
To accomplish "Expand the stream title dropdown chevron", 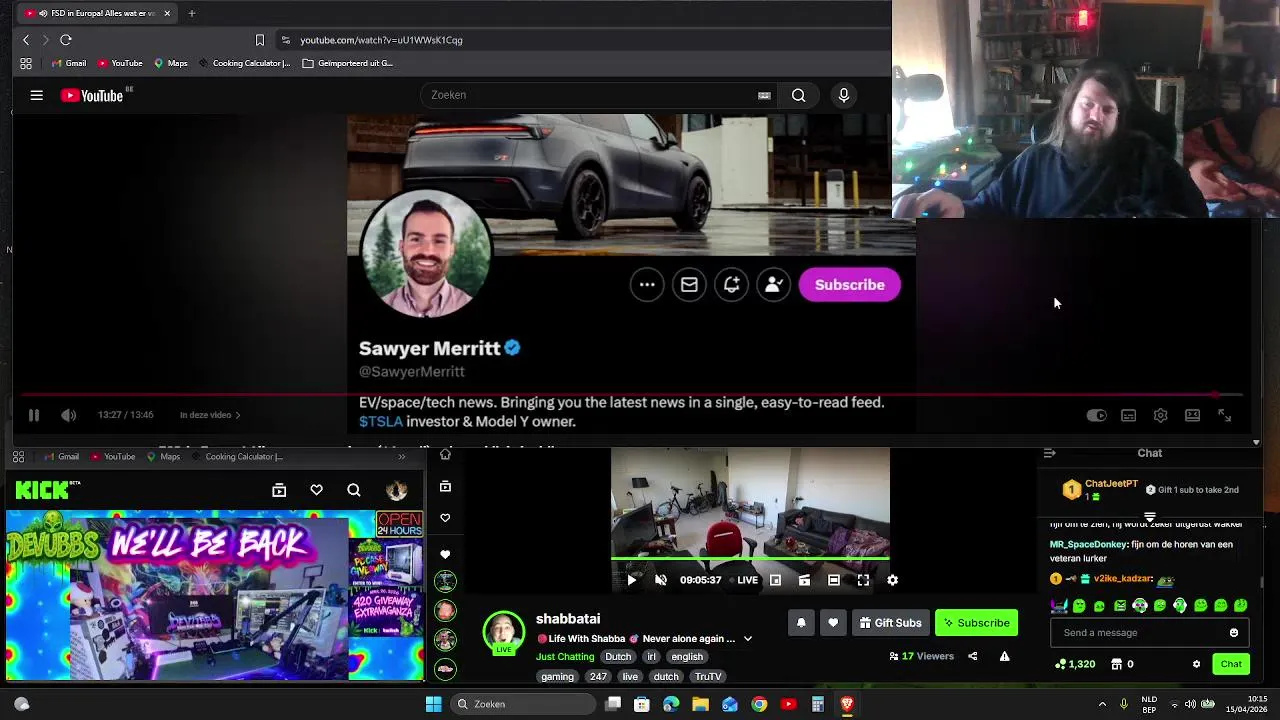I will point(747,639).
